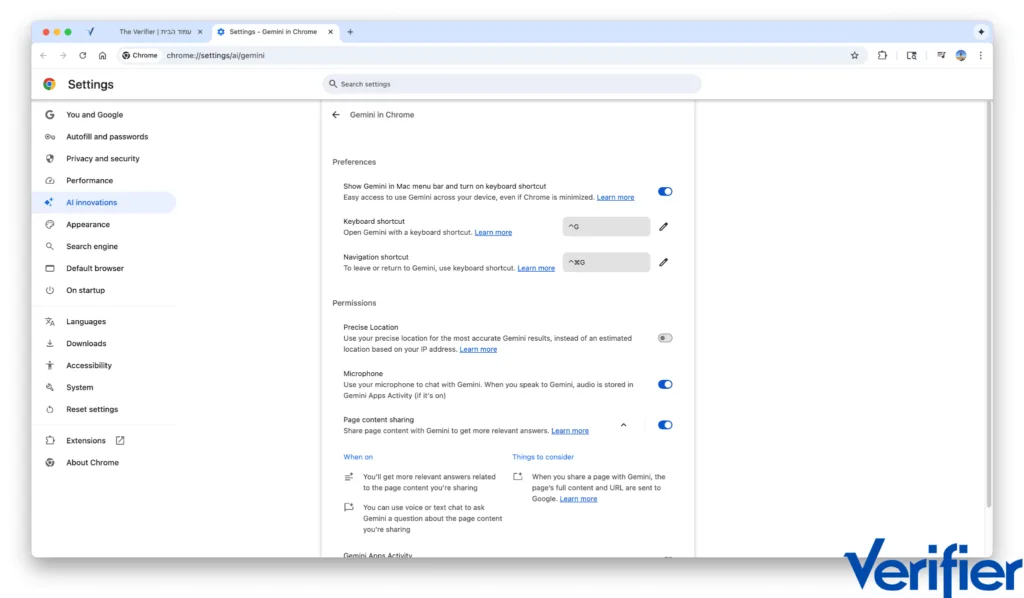
Task: Click the browser back arrow button
Action: pyautogui.click(x=44, y=55)
